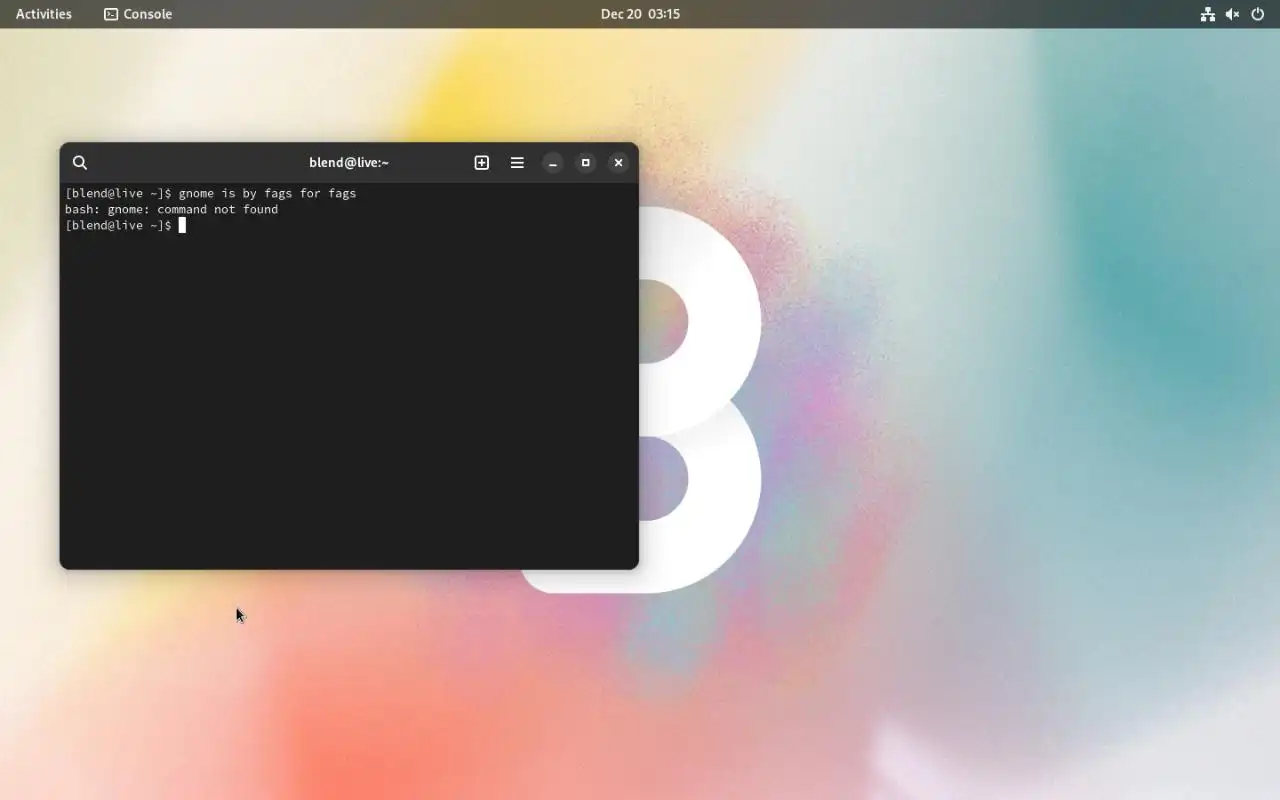Image resolution: width=1280 pixels, height=800 pixels.
Task: Open the Activities overview
Action: tap(44, 14)
